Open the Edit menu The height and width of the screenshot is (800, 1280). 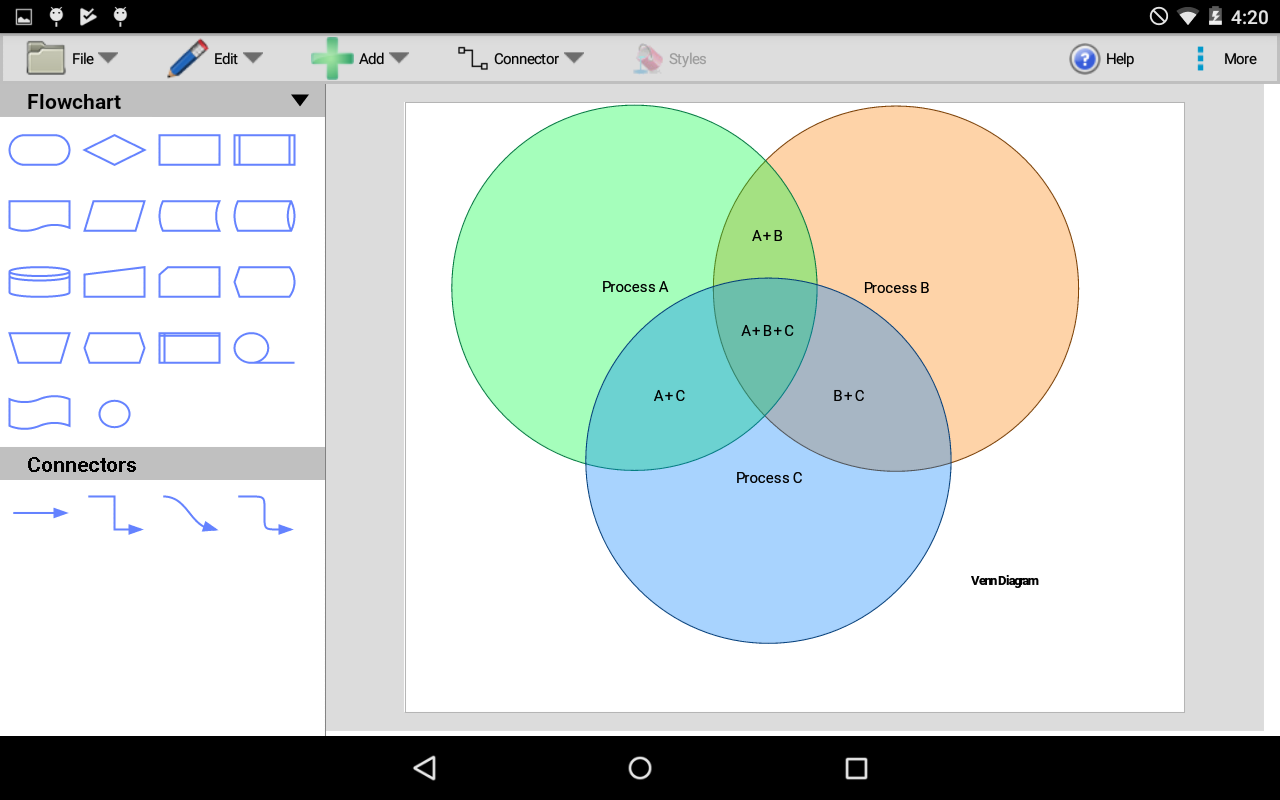[215, 59]
